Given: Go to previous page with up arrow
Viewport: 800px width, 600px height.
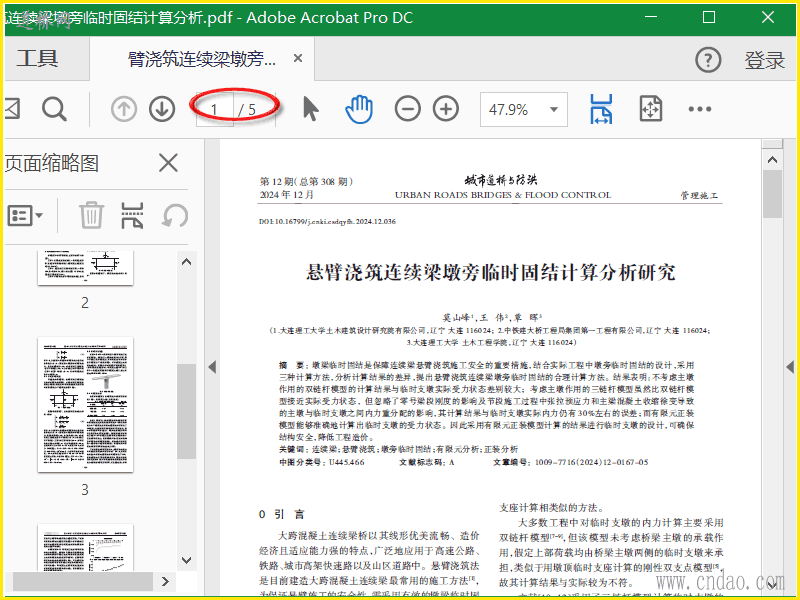Looking at the screenshot, I should tap(124, 109).
